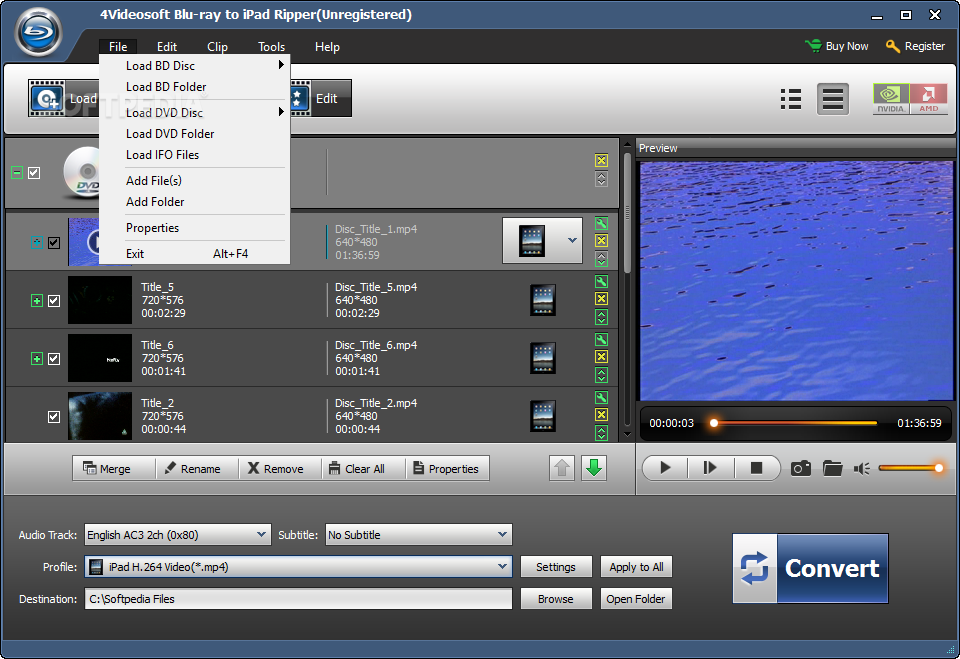Stop the preview playback
Viewport: 960px width, 659px height.
pos(757,469)
